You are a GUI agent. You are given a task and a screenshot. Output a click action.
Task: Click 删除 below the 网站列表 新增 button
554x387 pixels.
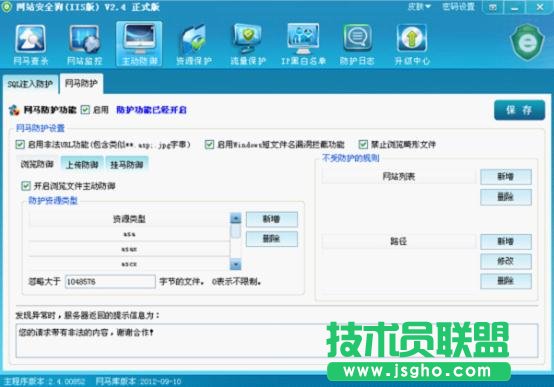(x=506, y=197)
